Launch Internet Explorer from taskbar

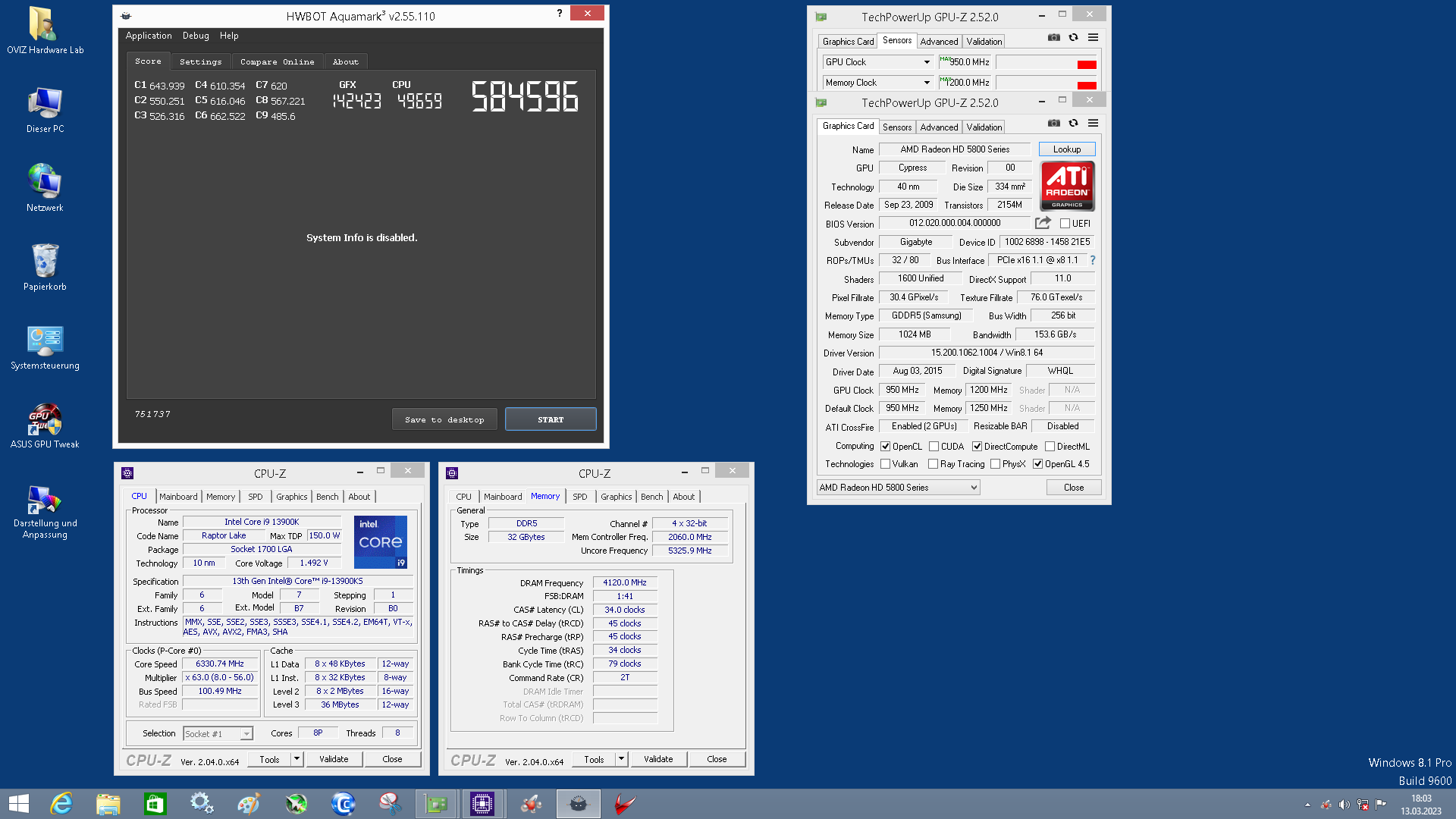click(x=61, y=804)
